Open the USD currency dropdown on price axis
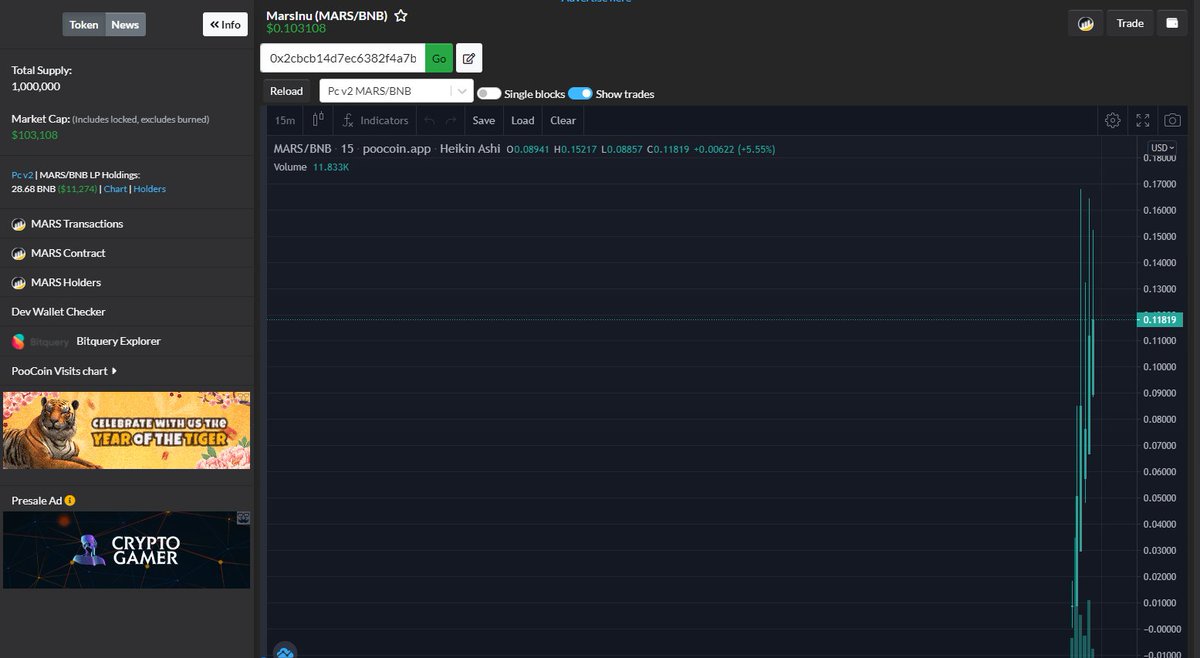The width and height of the screenshot is (1200, 658). 1162,148
